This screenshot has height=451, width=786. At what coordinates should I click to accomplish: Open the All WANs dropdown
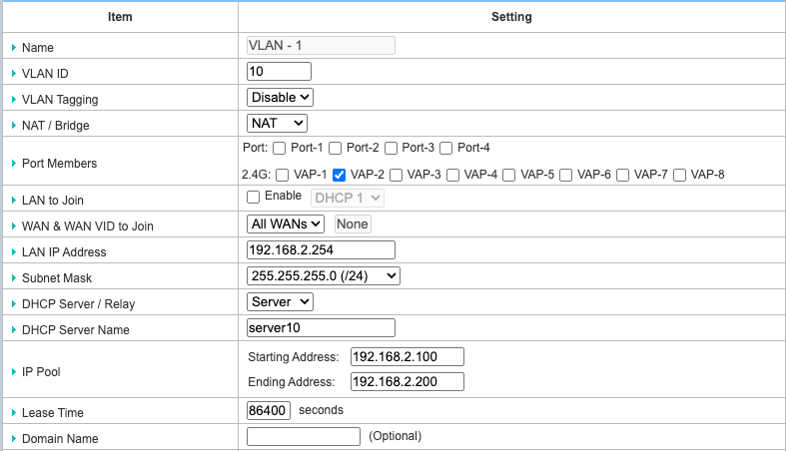286,224
